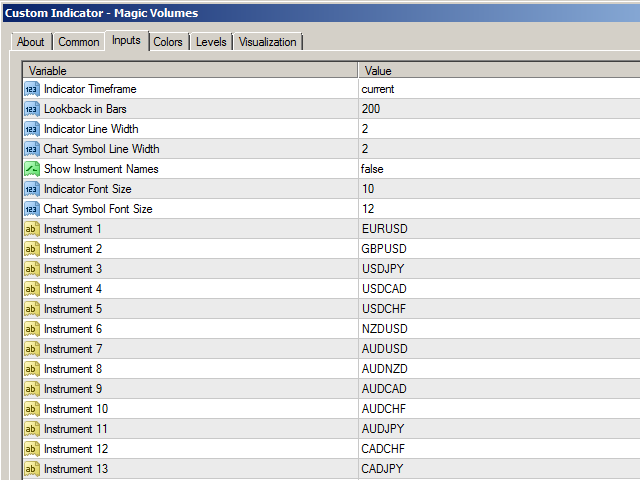Click the numeric icon beside Chart Symbol Line Width
640x480 pixels.
(32, 149)
